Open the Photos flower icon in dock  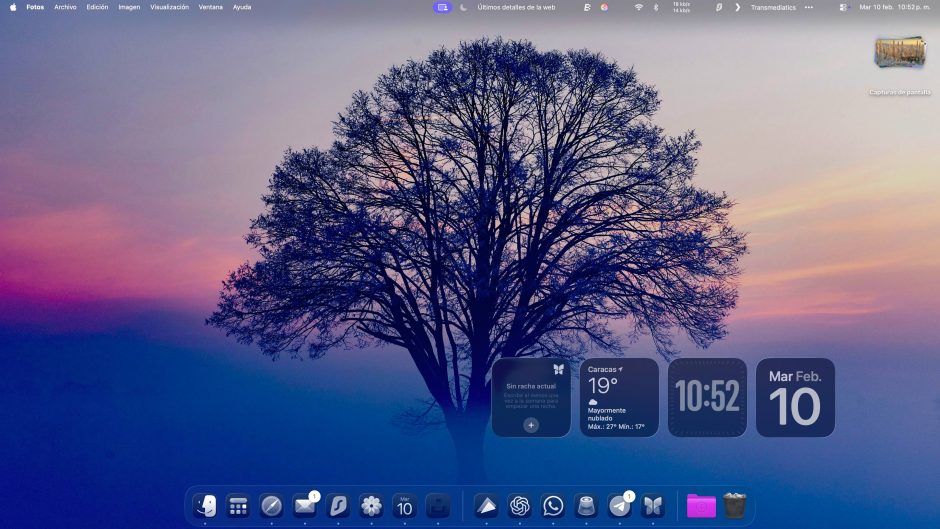(371, 506)
